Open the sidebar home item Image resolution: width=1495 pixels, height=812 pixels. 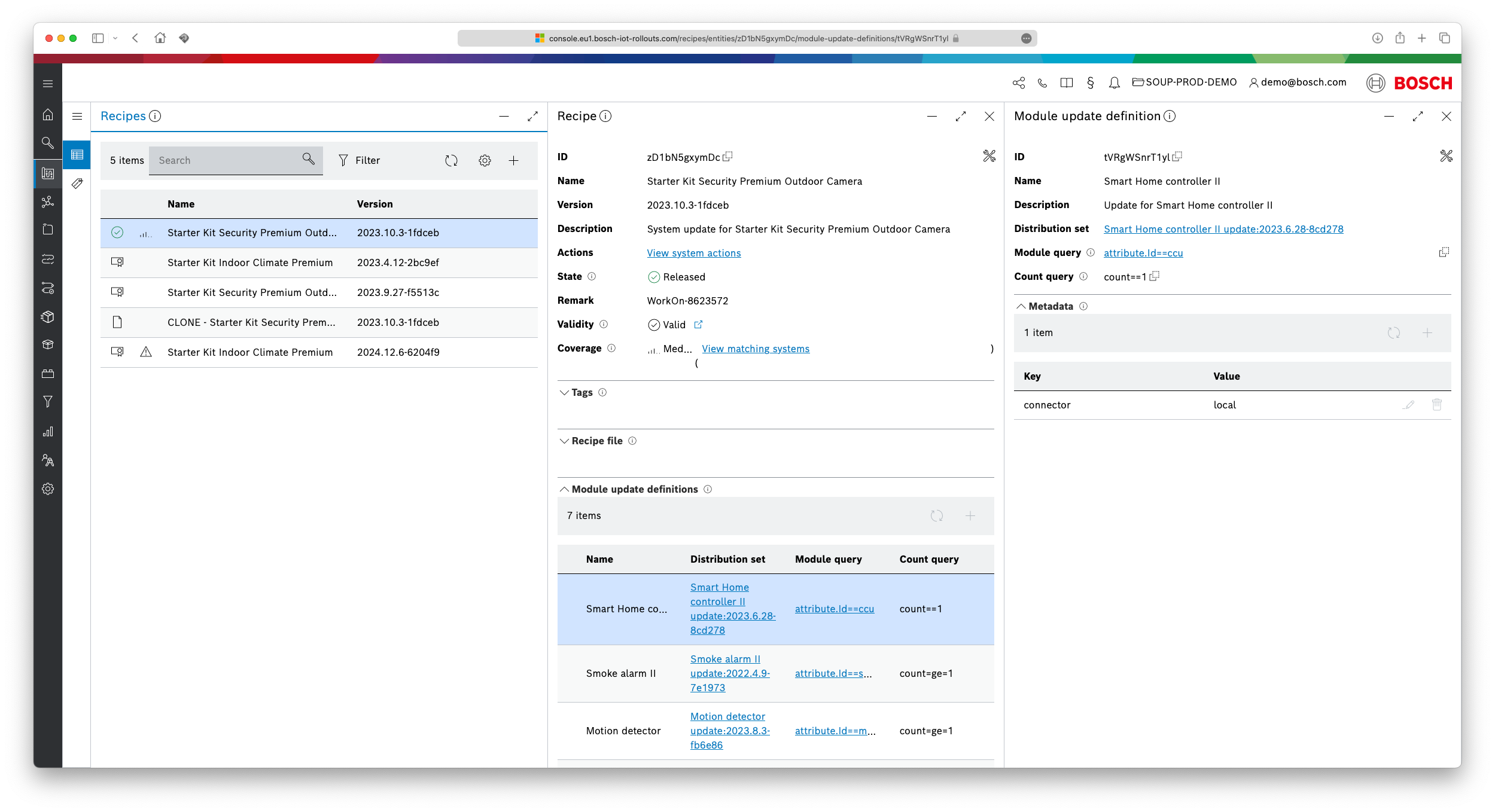[48, 114]
